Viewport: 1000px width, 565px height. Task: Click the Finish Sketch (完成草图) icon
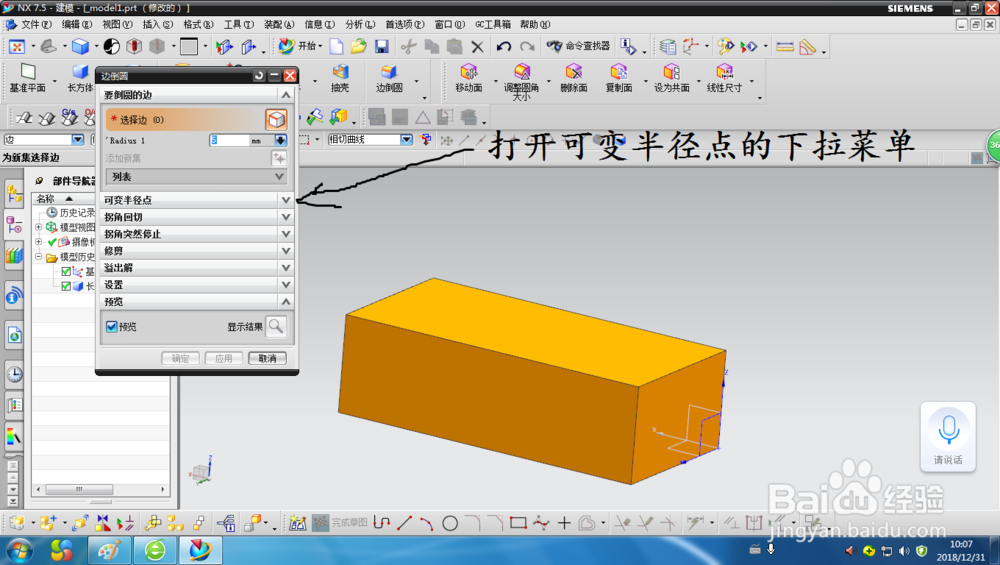[340, 523]
